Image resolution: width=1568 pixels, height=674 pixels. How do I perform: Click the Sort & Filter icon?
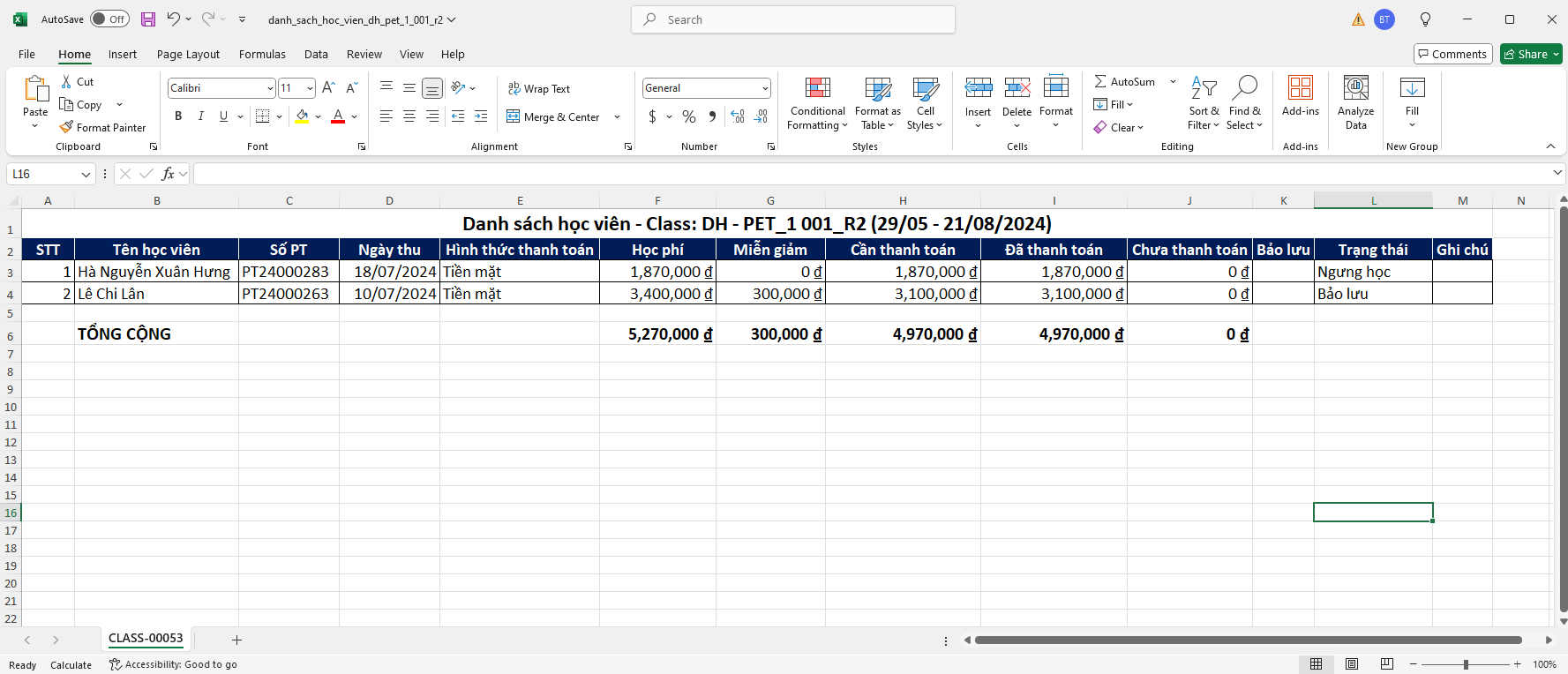(x=1204, y=87)
